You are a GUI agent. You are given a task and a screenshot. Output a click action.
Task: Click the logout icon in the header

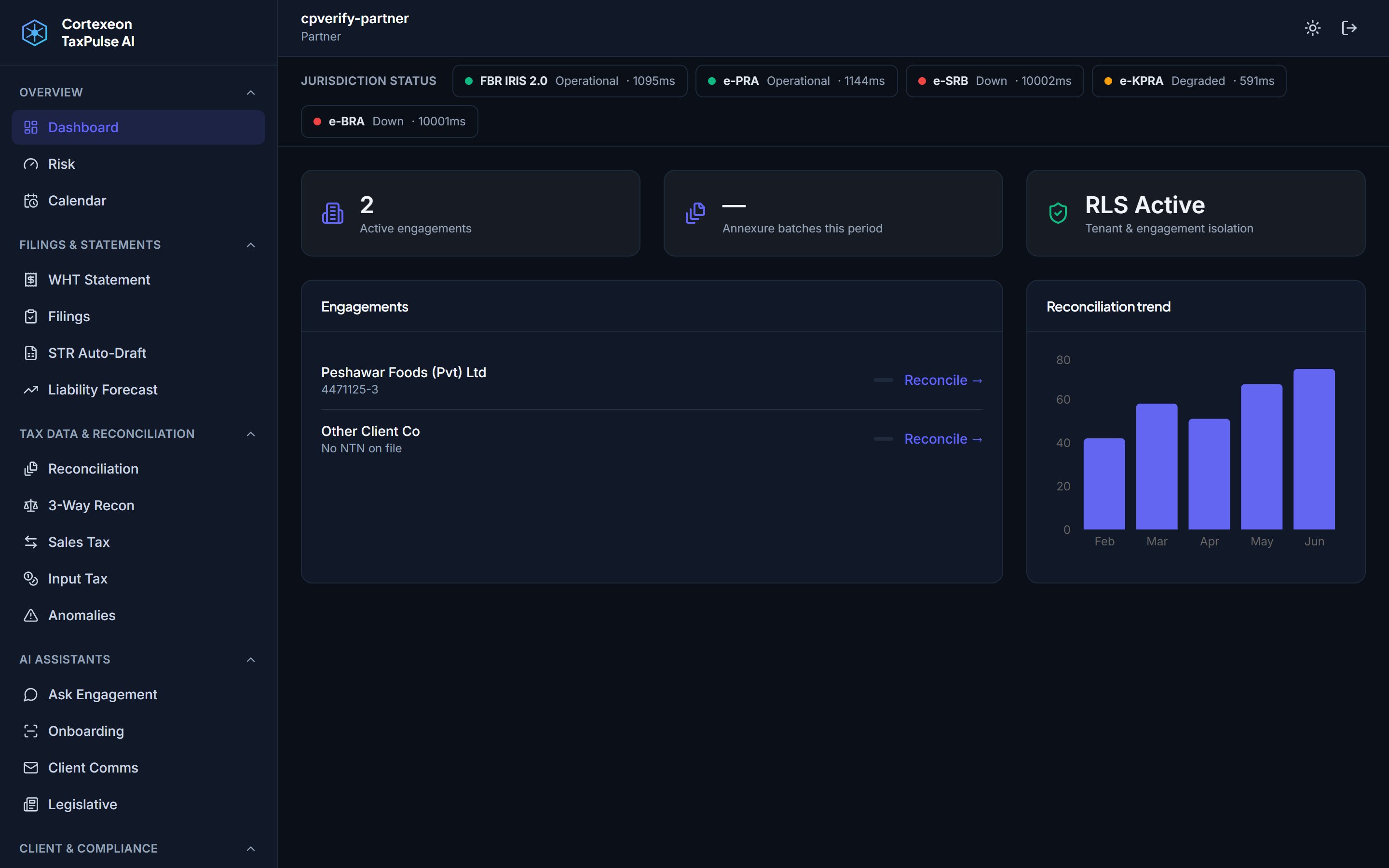tap(1349, 28)
